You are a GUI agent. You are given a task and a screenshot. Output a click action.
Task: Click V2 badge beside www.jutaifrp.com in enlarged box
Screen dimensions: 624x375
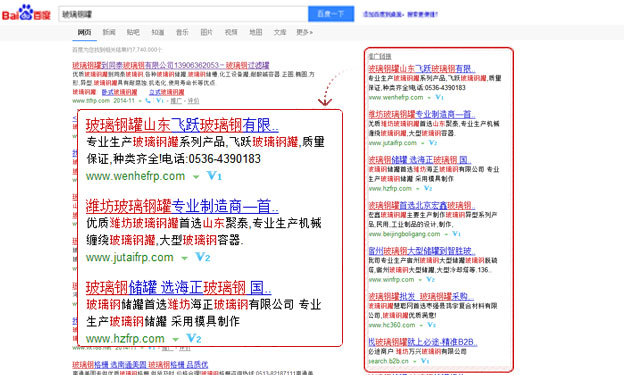pyautogui.click(x=203, y=257)
